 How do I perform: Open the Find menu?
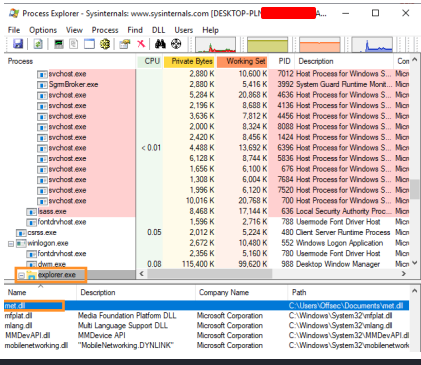click(135, 30)
